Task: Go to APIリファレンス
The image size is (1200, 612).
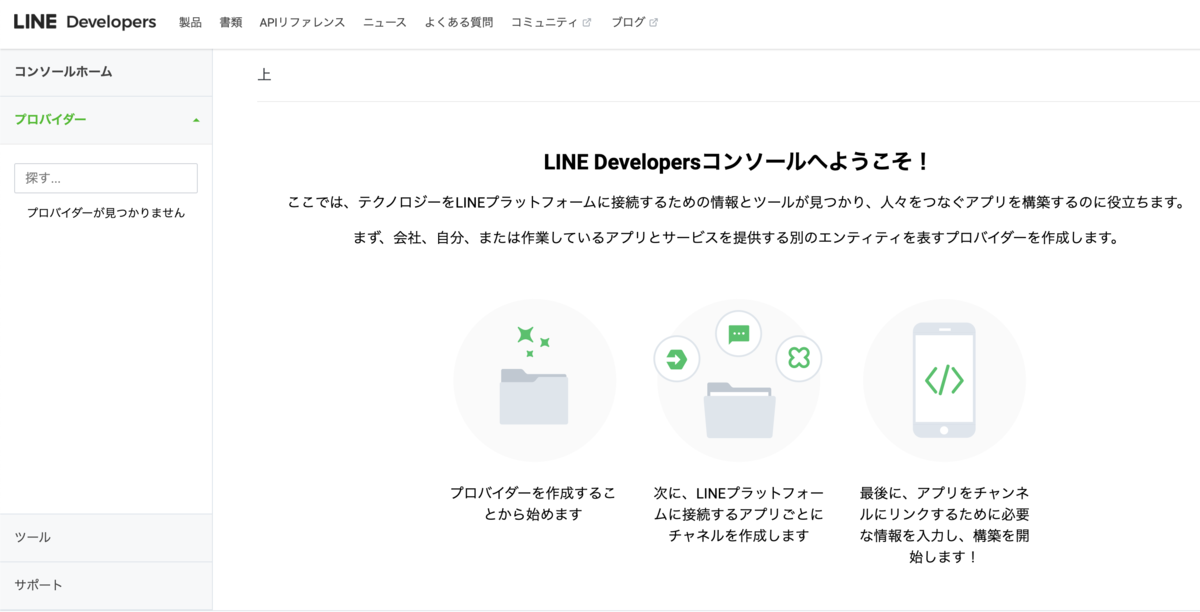Action: (302, 22)
